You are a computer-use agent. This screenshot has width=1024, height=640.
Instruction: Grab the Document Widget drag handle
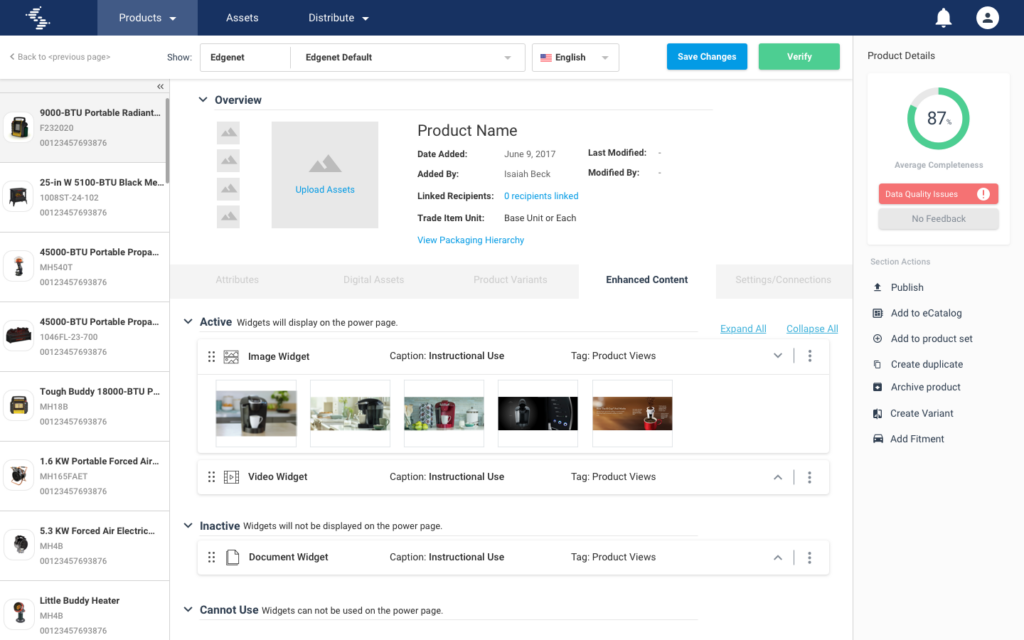click(211, 557)
